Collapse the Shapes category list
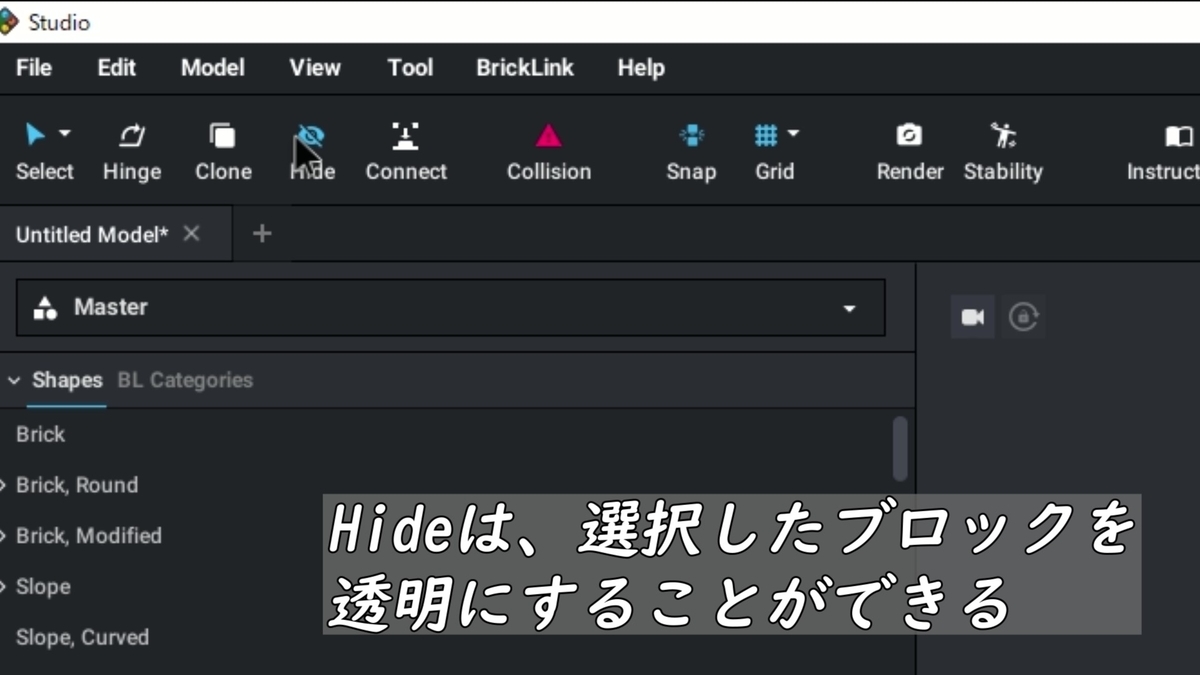The height and width of the screenshot is (675, 1200). click(13, 381)
